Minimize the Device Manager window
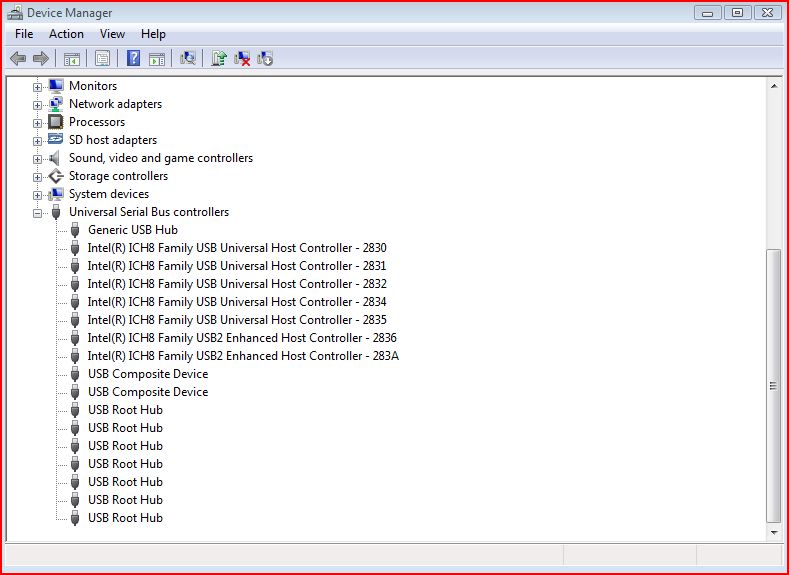Screen dimensions: 789x575 coord(707,13)
